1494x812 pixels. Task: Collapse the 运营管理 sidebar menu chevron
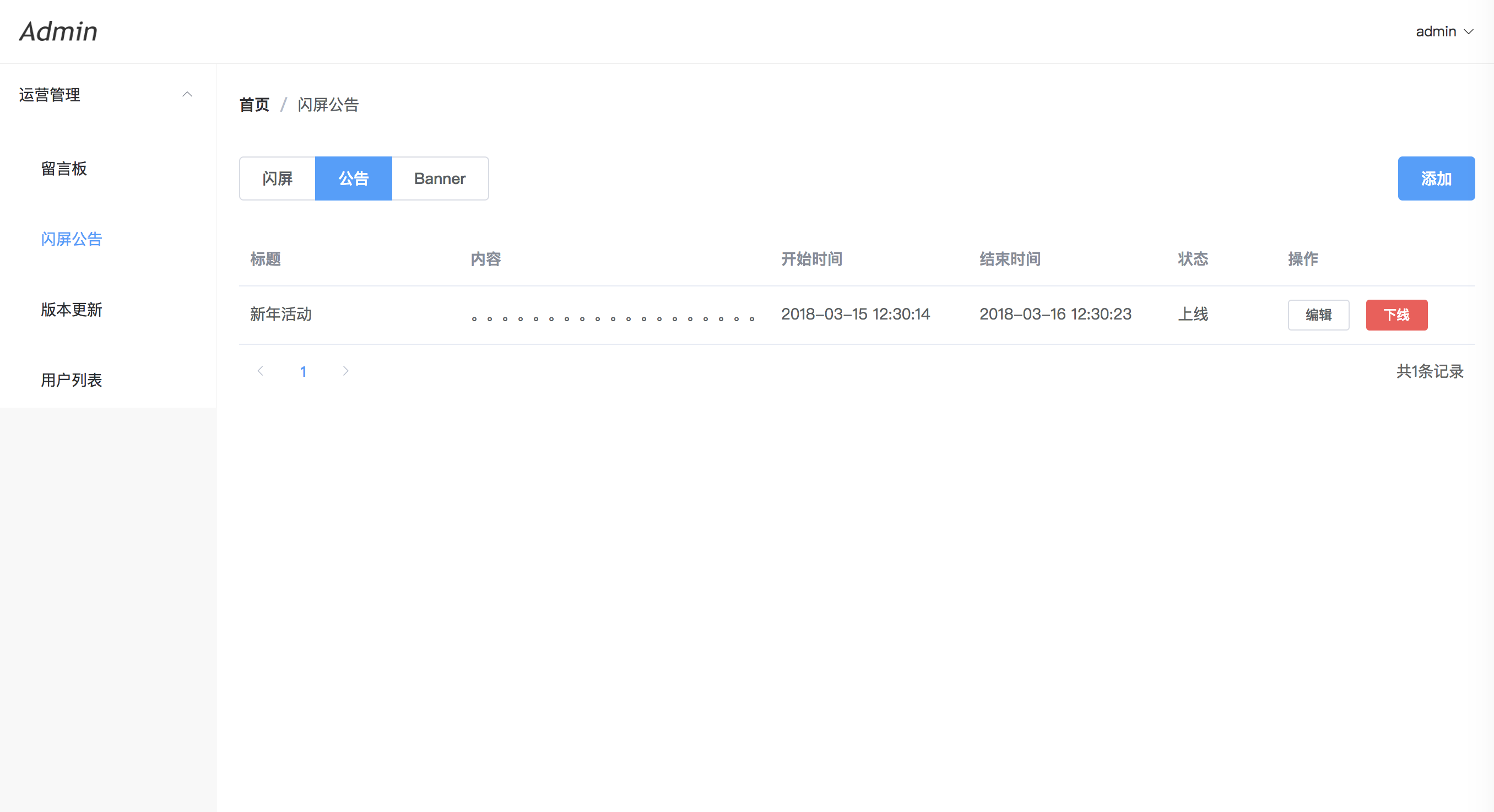click(187, 94)
